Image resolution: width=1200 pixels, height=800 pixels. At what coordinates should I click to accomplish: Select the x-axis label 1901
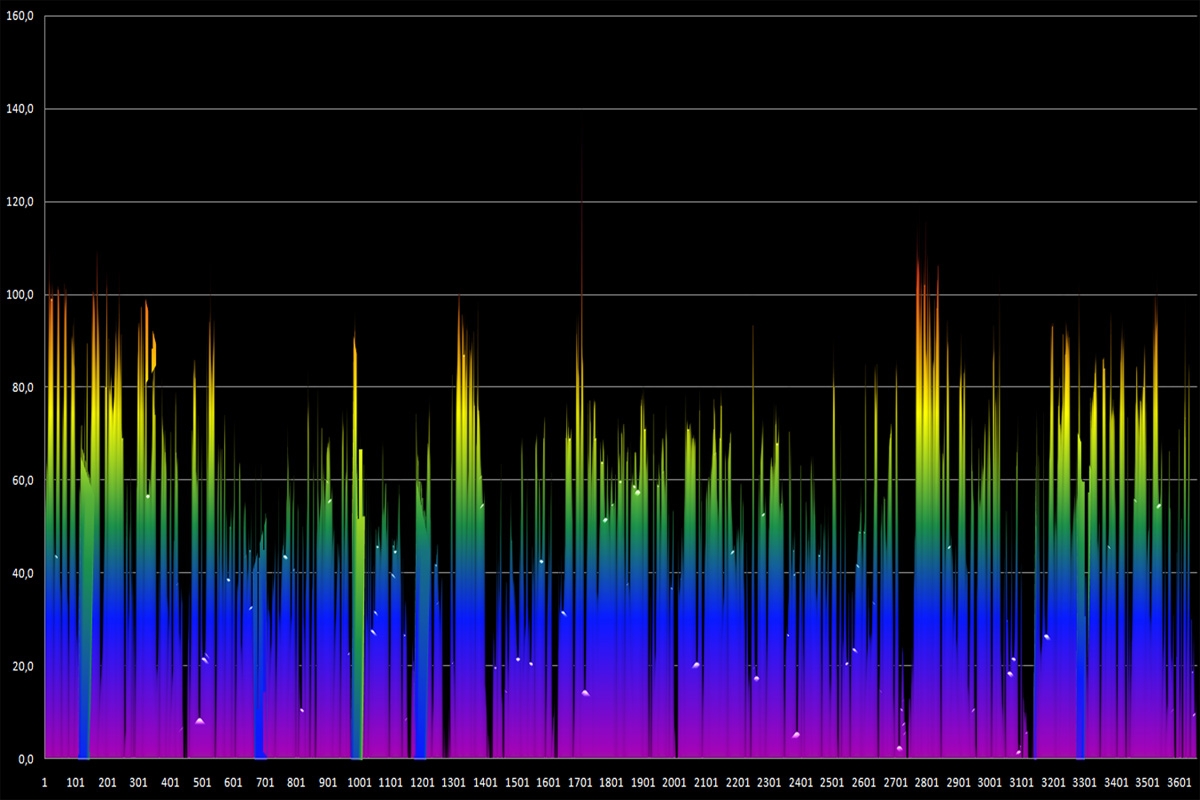pyautogui.click(x=643, y=783)
